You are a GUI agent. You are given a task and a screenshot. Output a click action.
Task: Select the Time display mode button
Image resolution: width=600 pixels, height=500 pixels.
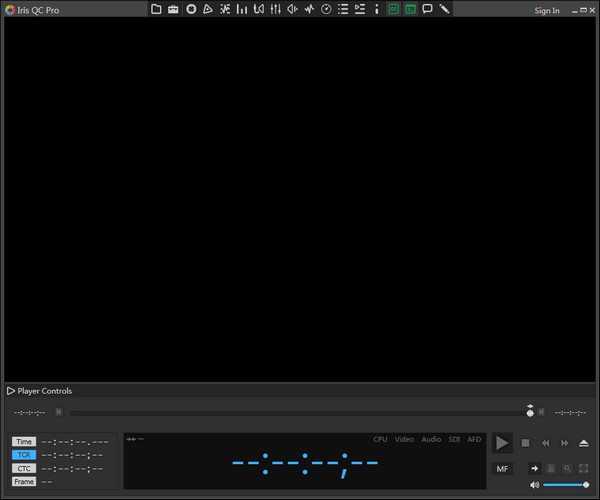pyautogui.click(x=24, y=442)
